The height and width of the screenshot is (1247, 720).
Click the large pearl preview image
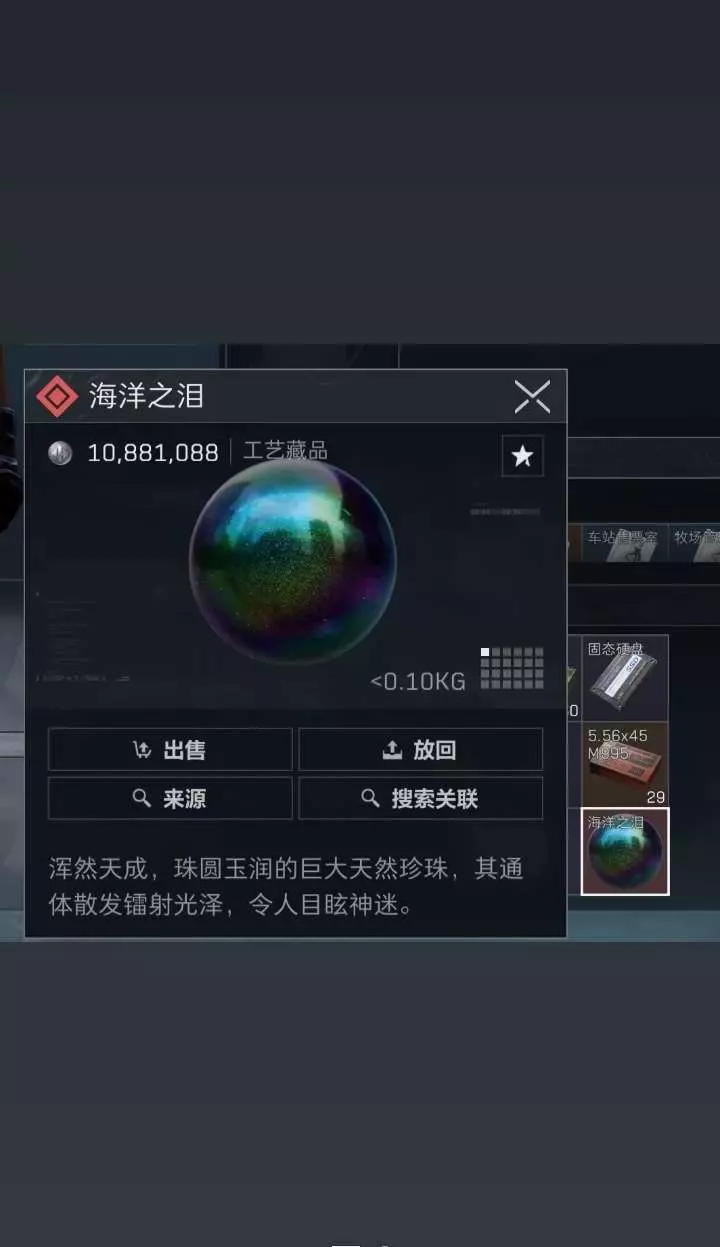292,561
